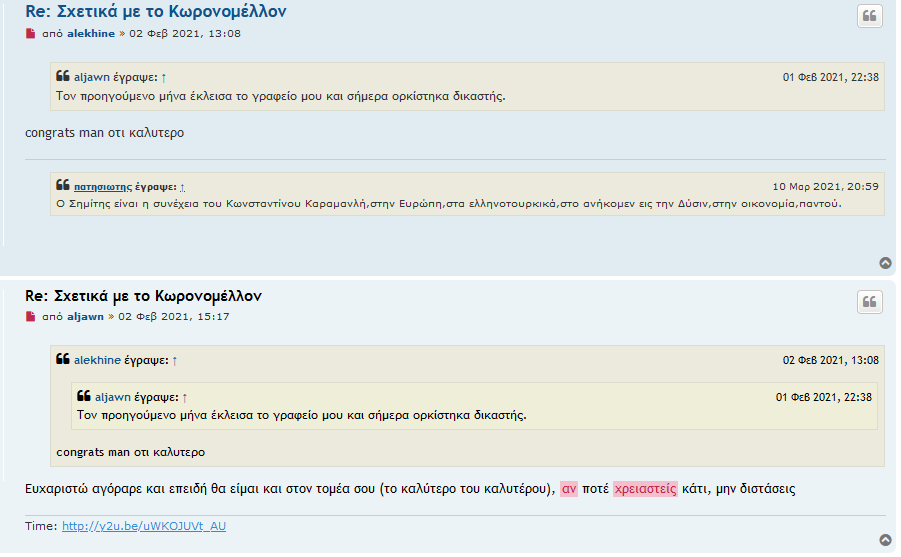The image size is (901, 557).
Task: Jump to top from aljawn's post arrow
Action: 885,540
